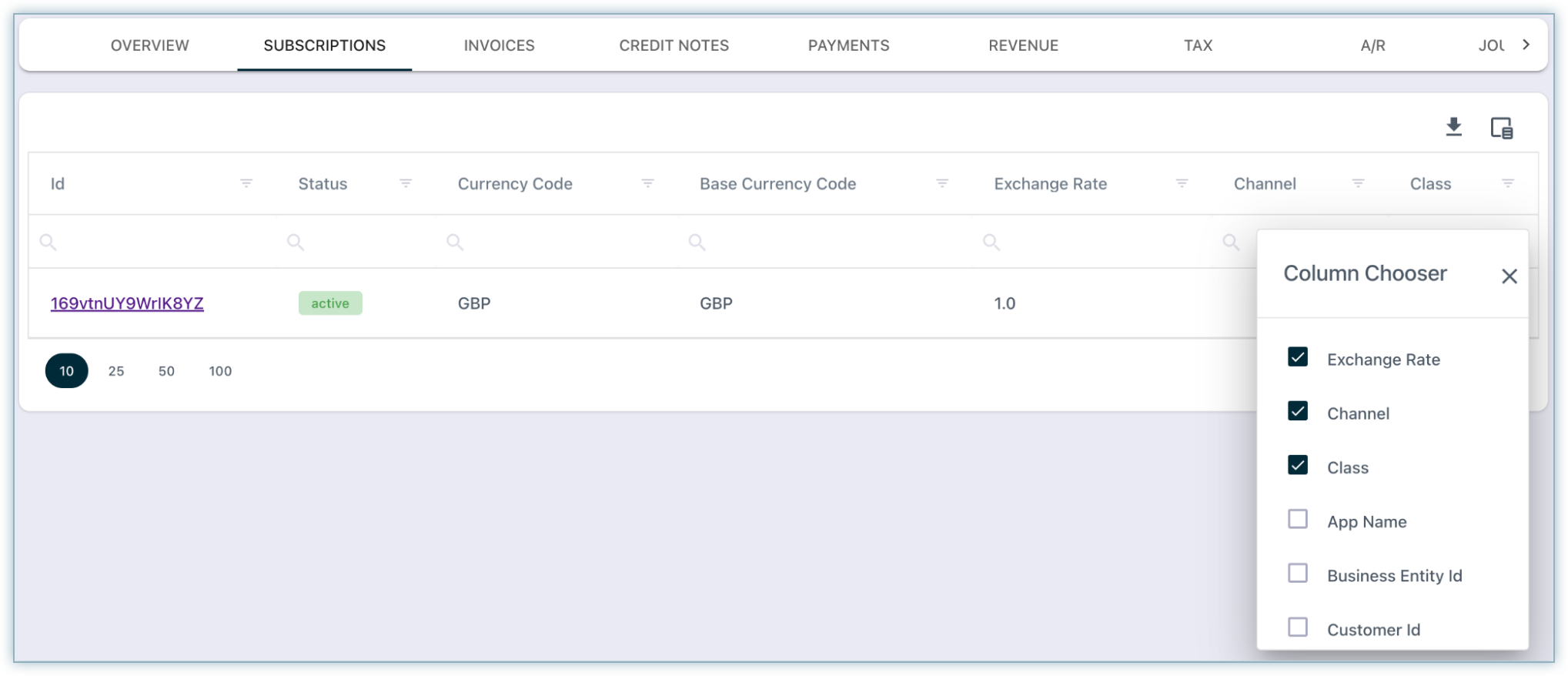Click the Id column filter icon
The image size is (1568, 676).
point(246,183)
